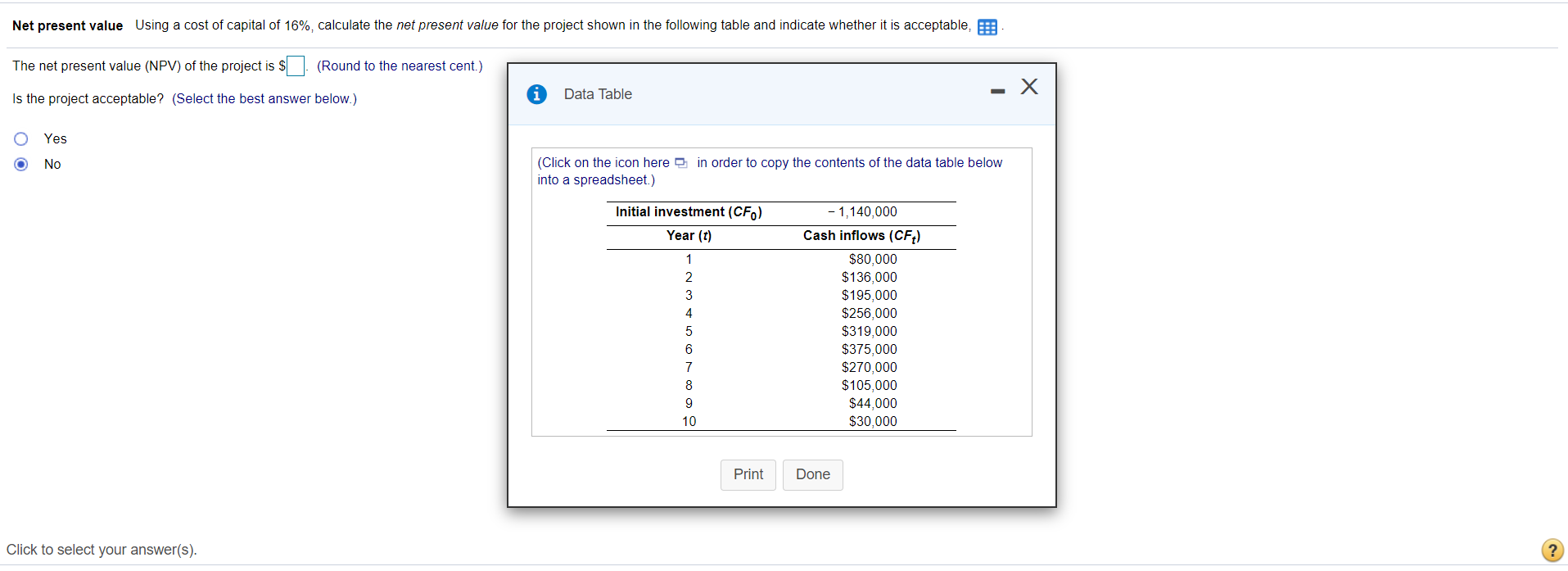Click the Yes answer label

coord(56,138)
